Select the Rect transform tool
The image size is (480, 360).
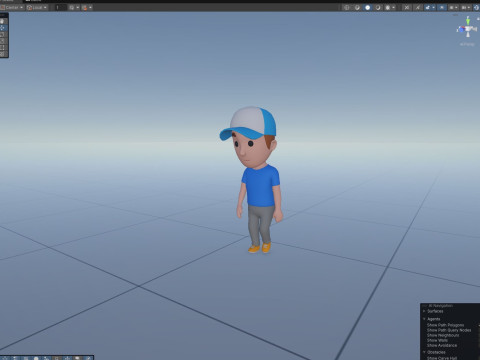tap(2, 47)
